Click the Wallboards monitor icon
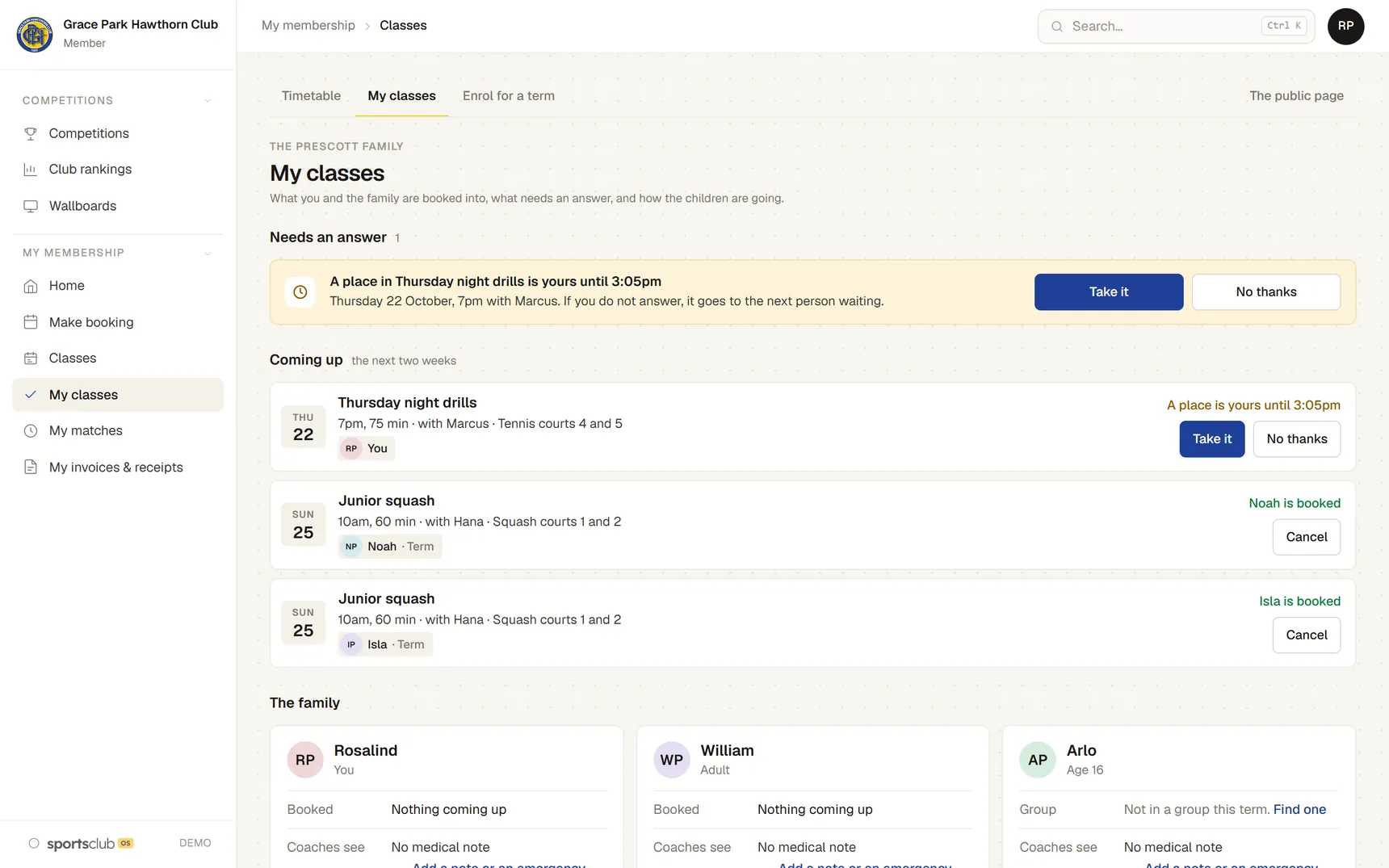 (31, 206)
